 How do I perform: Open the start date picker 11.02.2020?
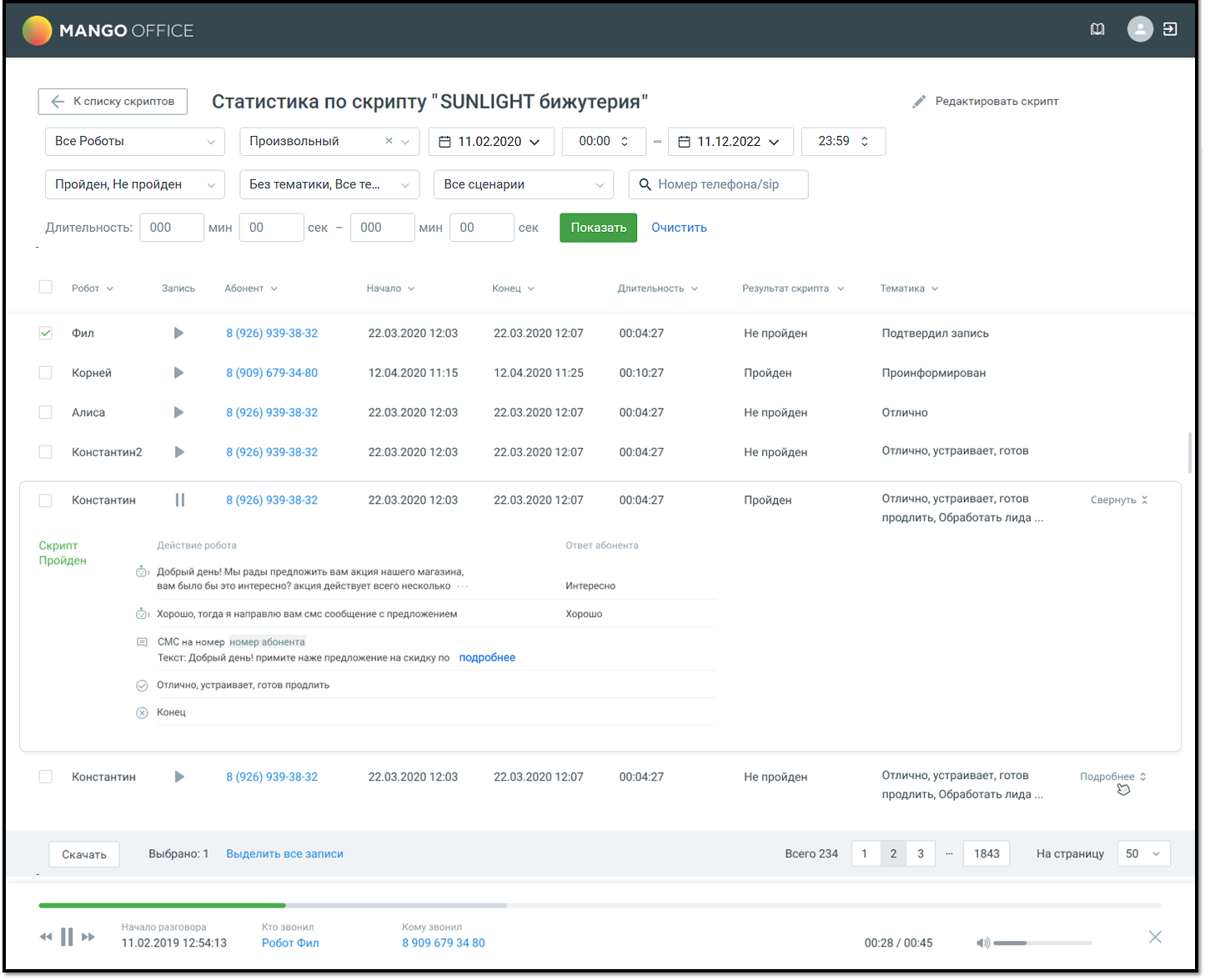[x=490, y=141]
